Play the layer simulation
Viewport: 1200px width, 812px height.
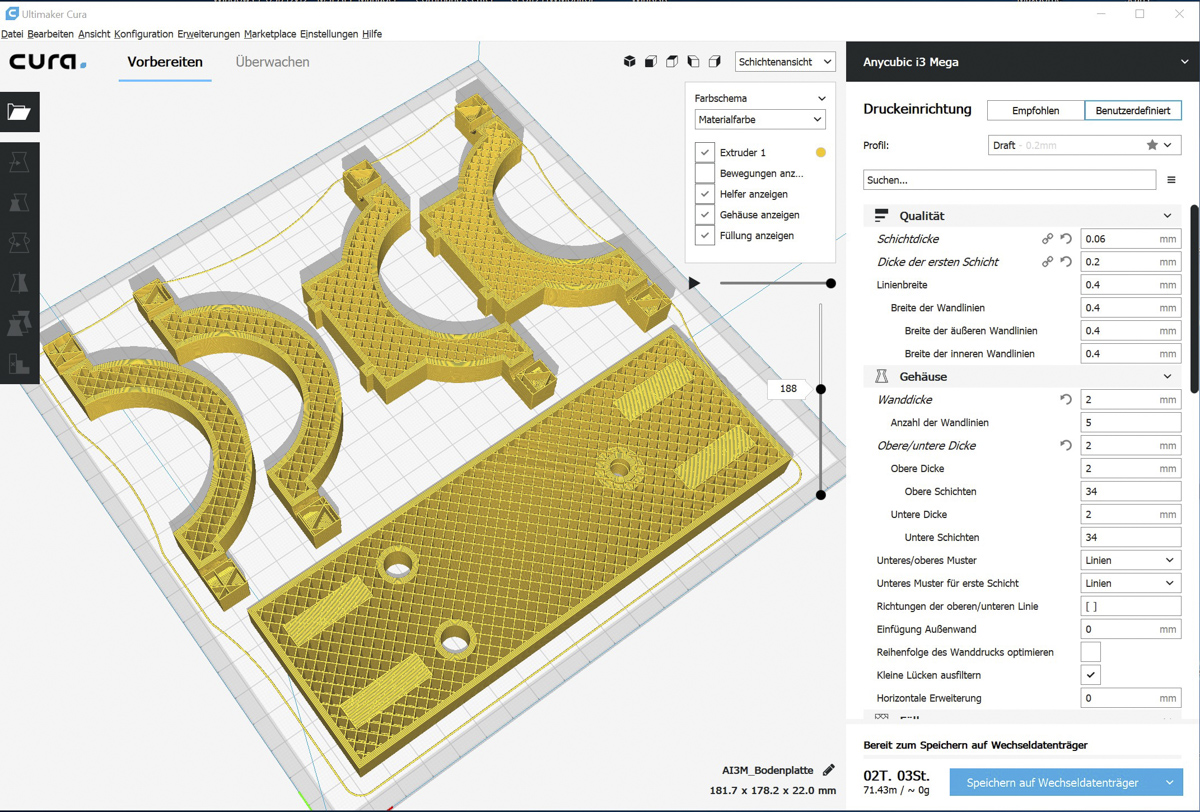pos(695,283)
